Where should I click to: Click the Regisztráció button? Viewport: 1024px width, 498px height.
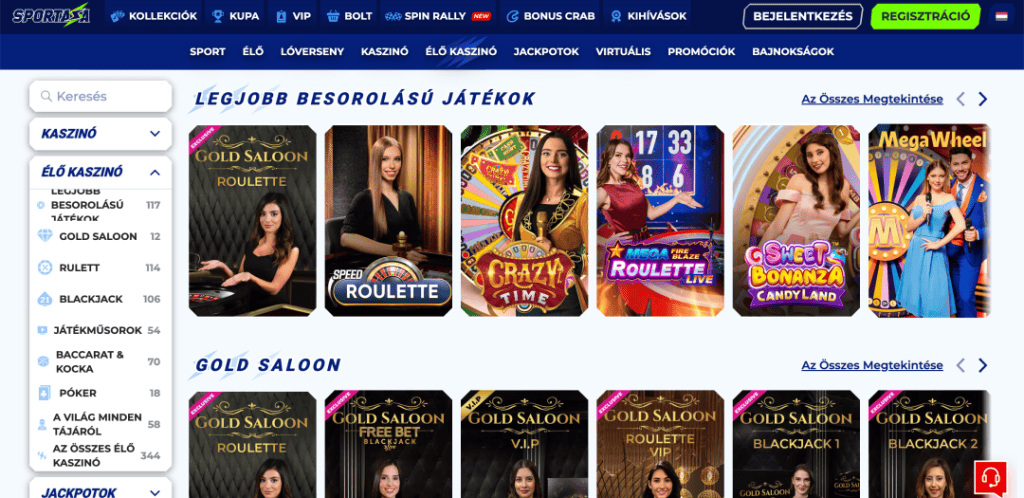coord(925,16)
